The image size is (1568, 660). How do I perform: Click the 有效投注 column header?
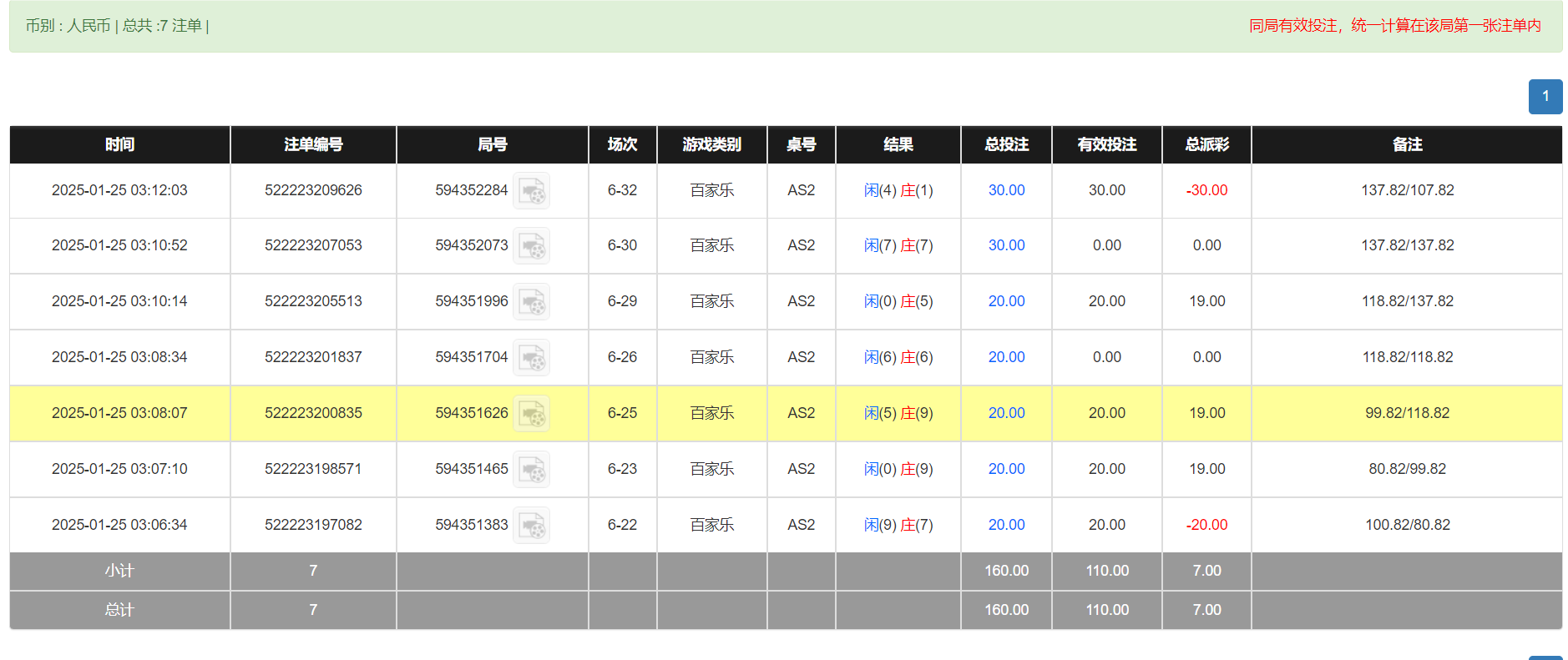pos(1106,144)
